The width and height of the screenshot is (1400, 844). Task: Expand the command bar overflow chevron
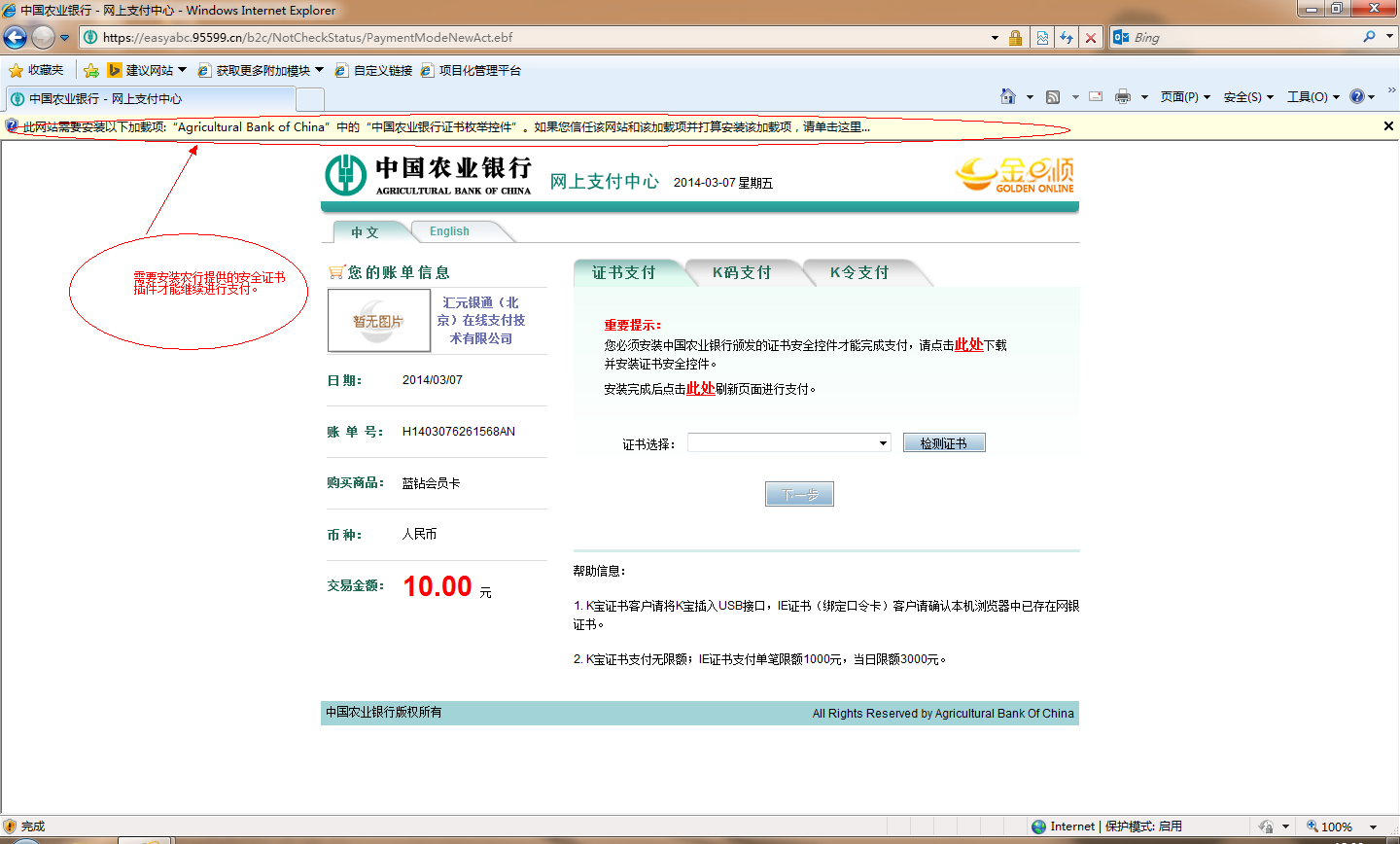[x=1391, y=90]
